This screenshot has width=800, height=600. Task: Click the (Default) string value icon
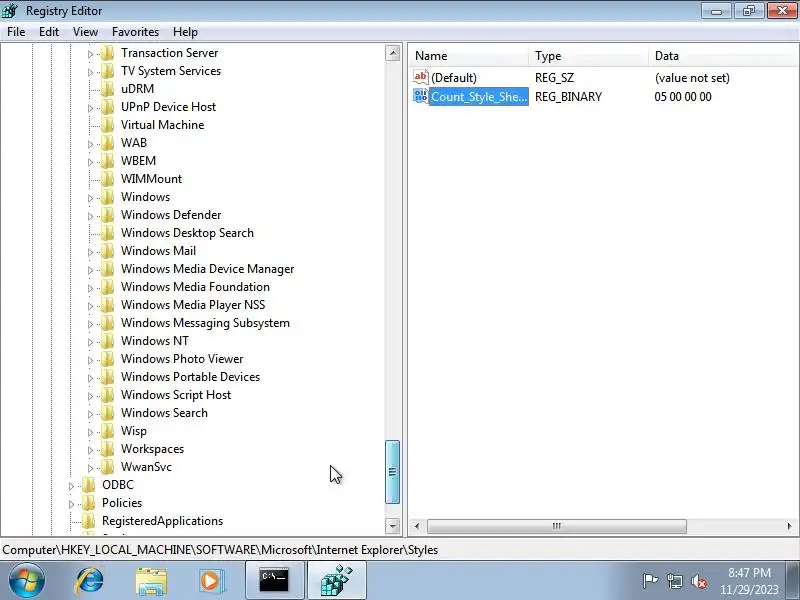(420, 77)
